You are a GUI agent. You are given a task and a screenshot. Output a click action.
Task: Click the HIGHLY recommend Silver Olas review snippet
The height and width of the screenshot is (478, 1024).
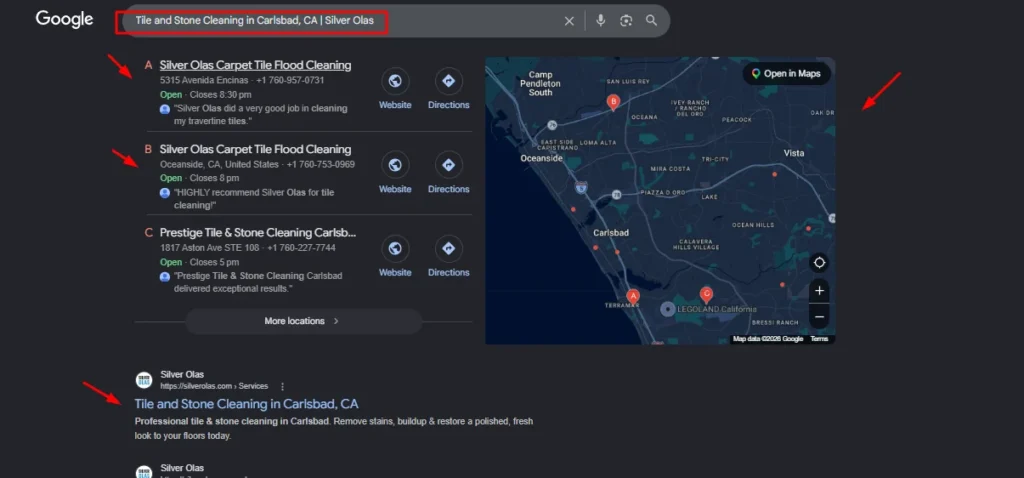pos(254,199)
